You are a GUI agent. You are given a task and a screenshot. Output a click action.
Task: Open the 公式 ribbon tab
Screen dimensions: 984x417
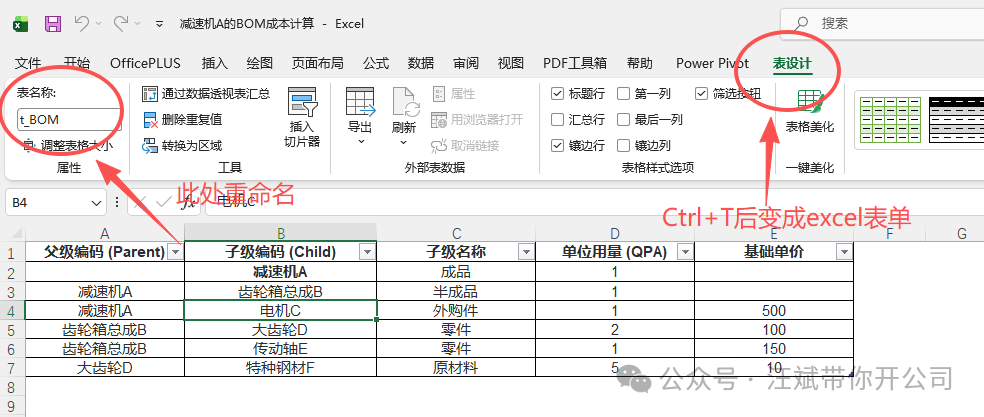click(376, 63)
